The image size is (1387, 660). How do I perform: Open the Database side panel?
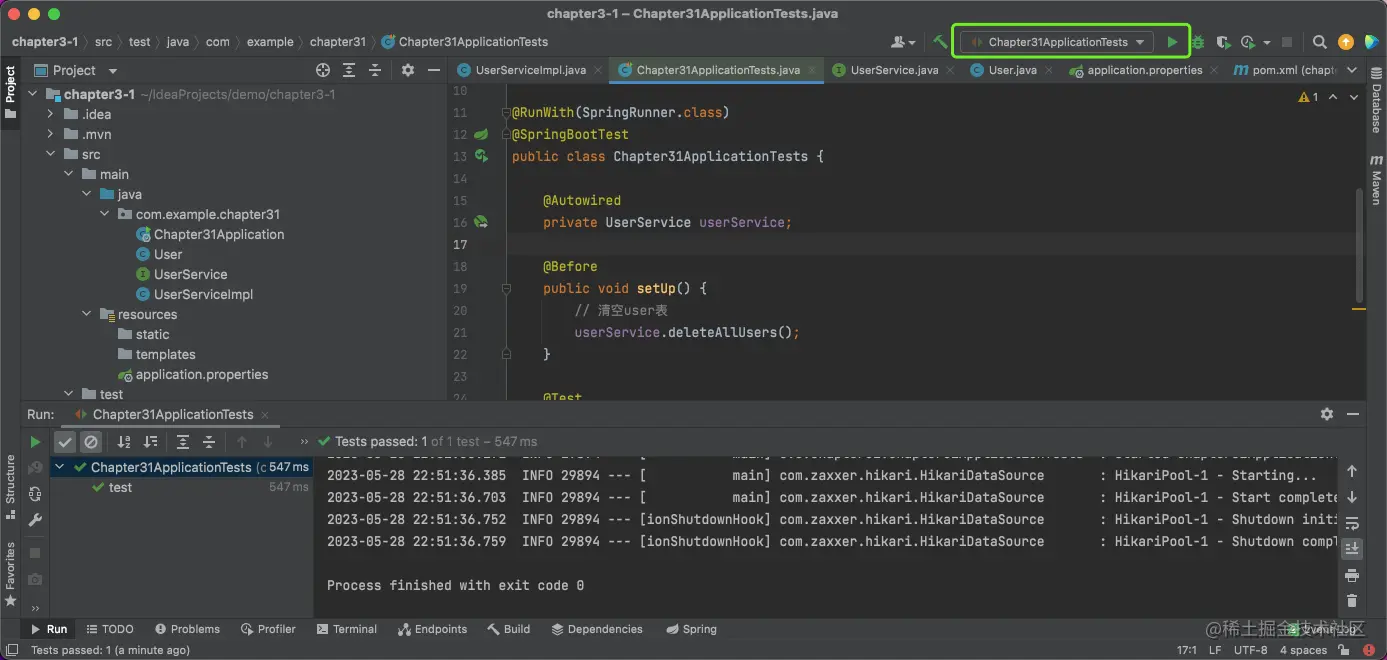tap(1376, 102)
